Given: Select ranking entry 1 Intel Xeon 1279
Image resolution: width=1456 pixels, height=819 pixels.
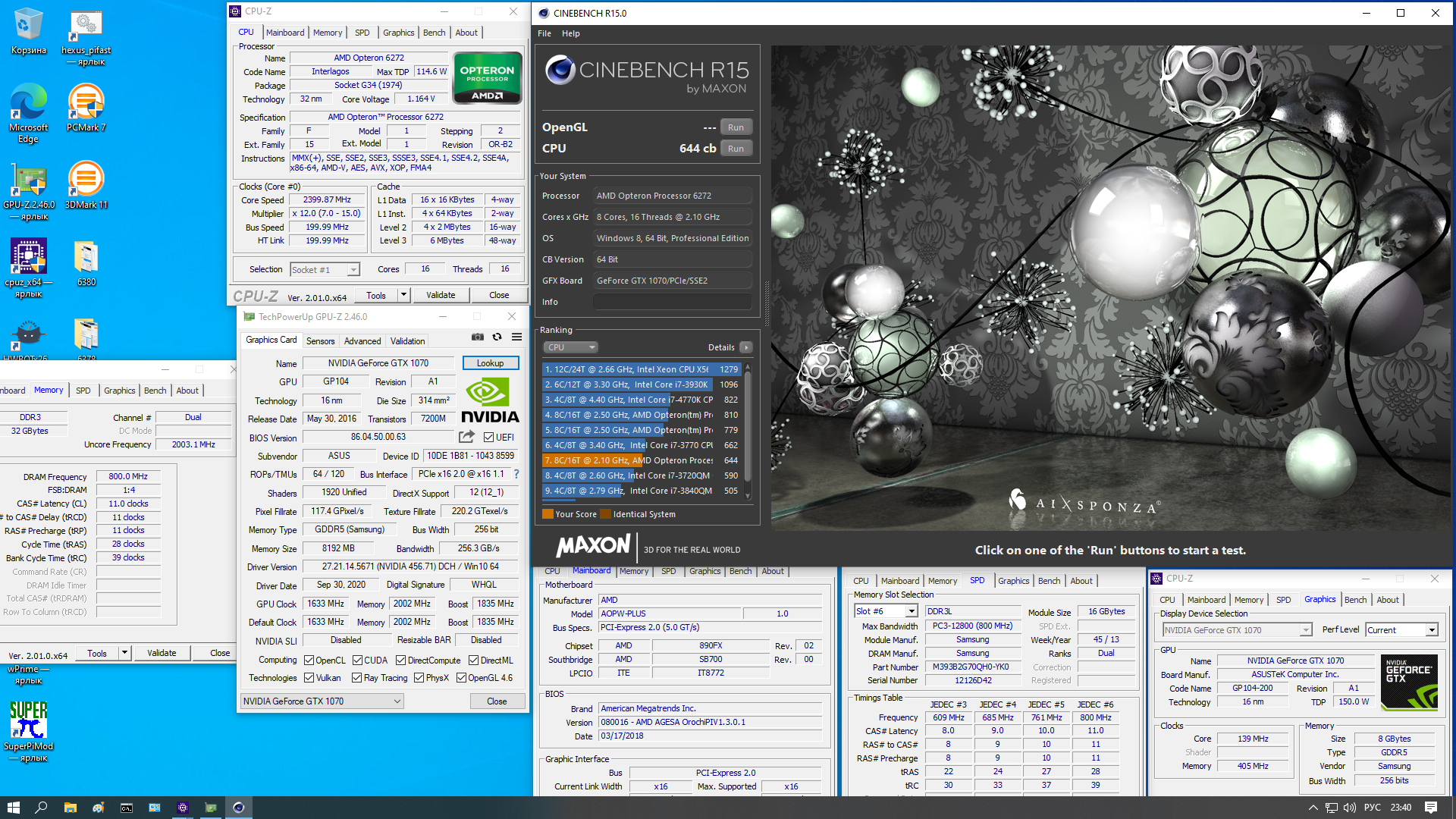Looking at the screenshot, I should [x=642, y=369].
